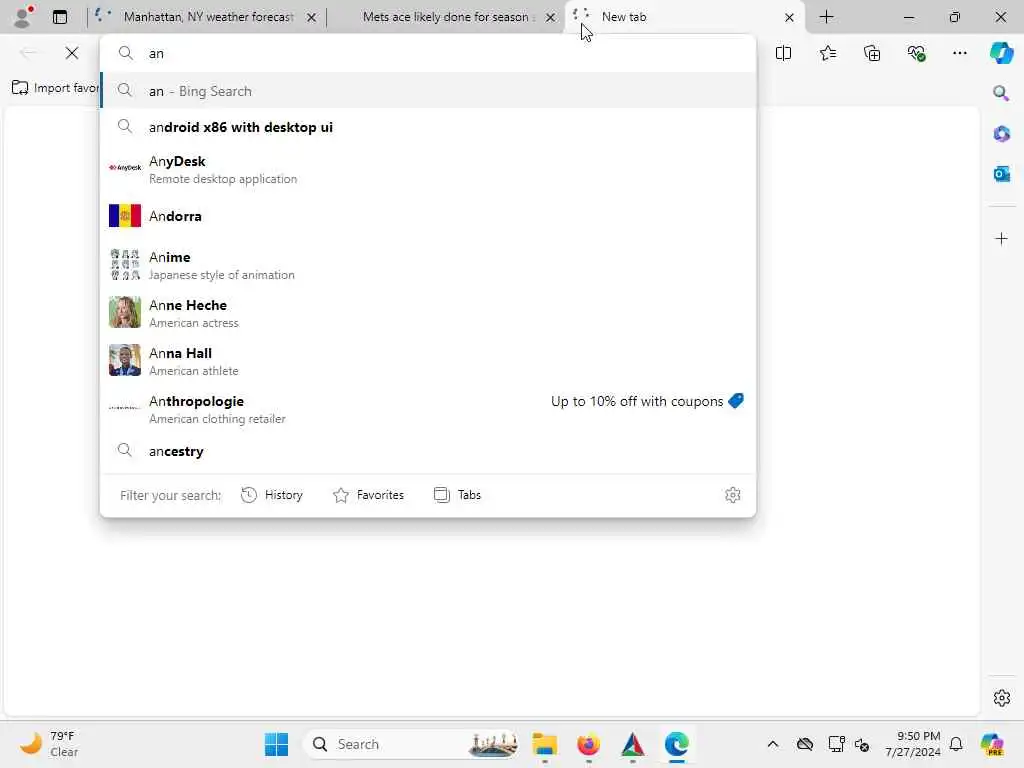Open Microsoft 365 sidebar icon
The image size is (1024, 768).
pyautogui.click(x=1001, y=134)
